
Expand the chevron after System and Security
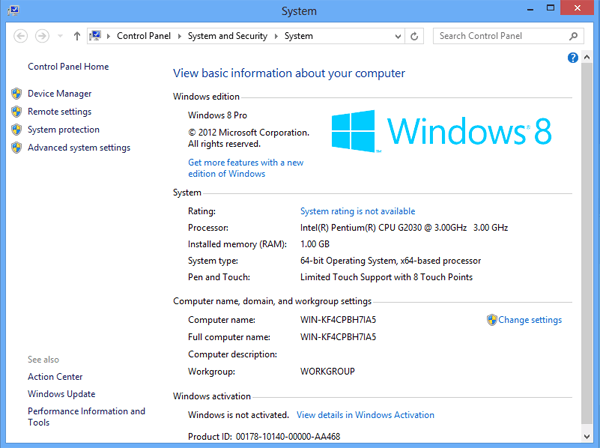276,36
